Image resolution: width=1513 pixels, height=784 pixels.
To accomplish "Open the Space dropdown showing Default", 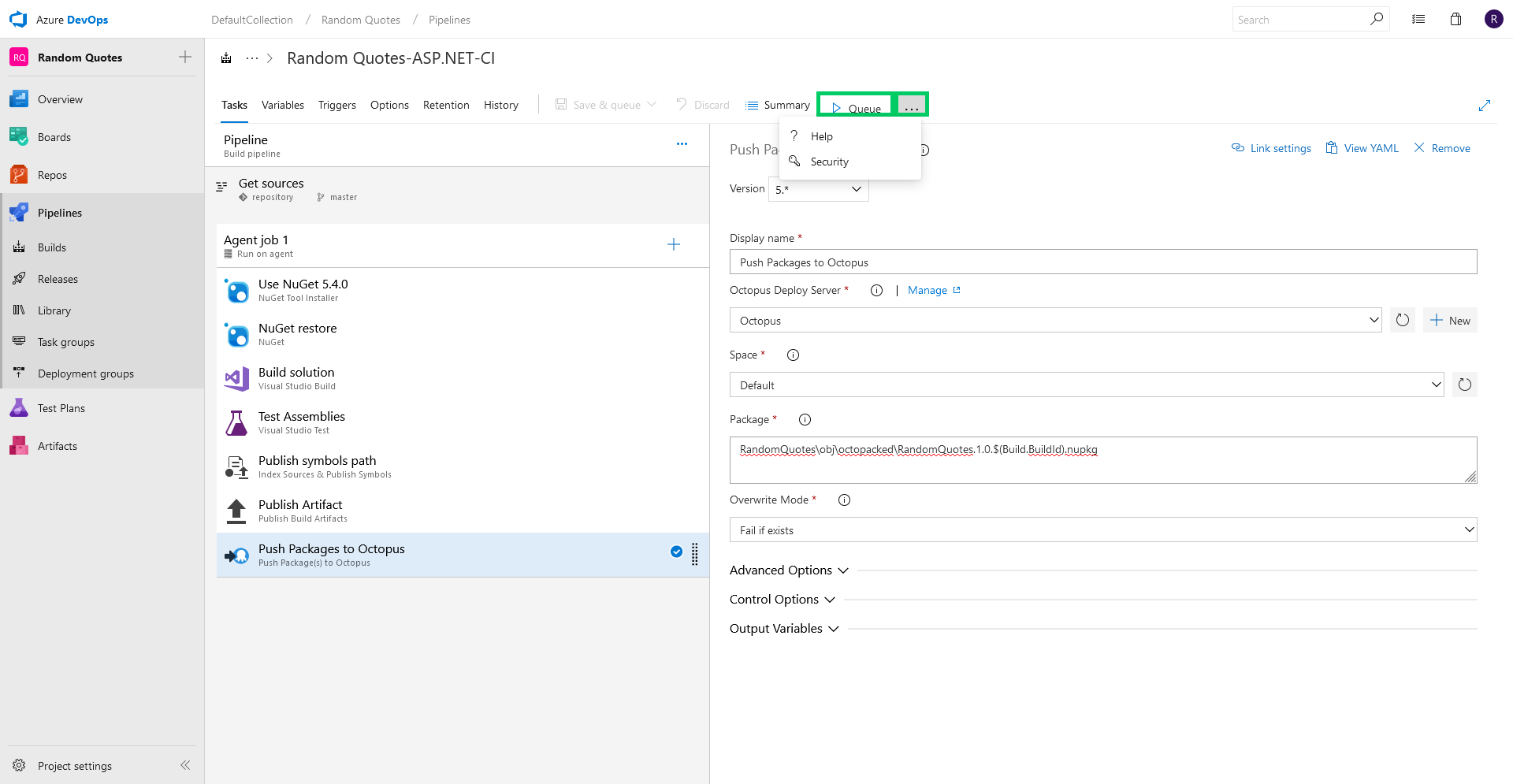I will (x=1087, y=385).
